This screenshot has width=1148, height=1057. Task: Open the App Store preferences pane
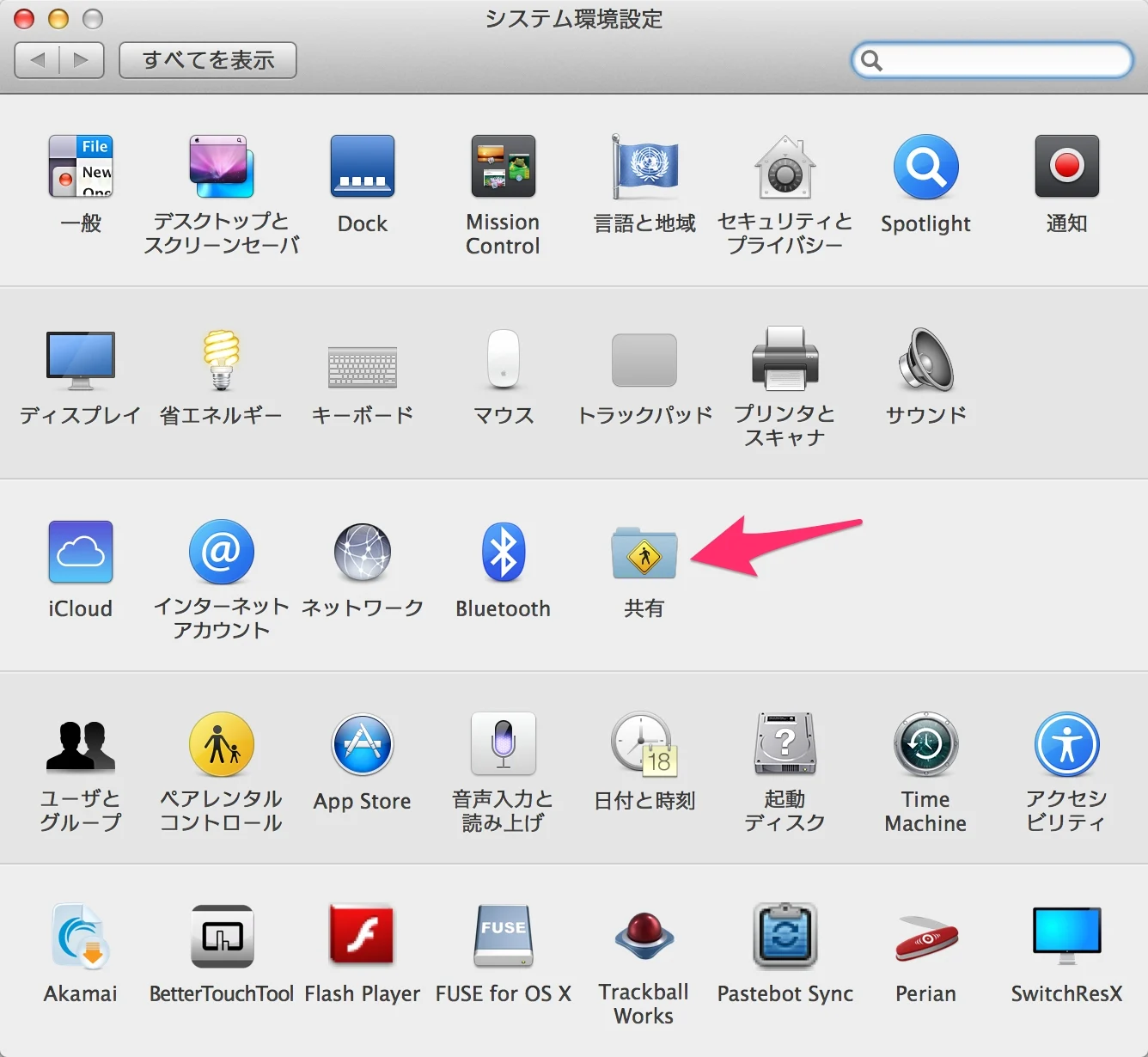(363, 744)
